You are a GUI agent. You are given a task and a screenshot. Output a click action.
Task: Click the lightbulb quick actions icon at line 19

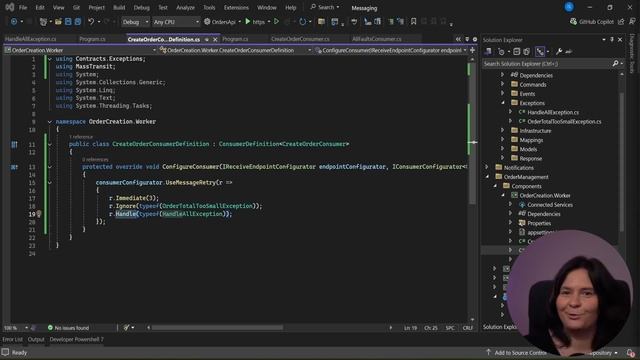(x=39, y=214)
